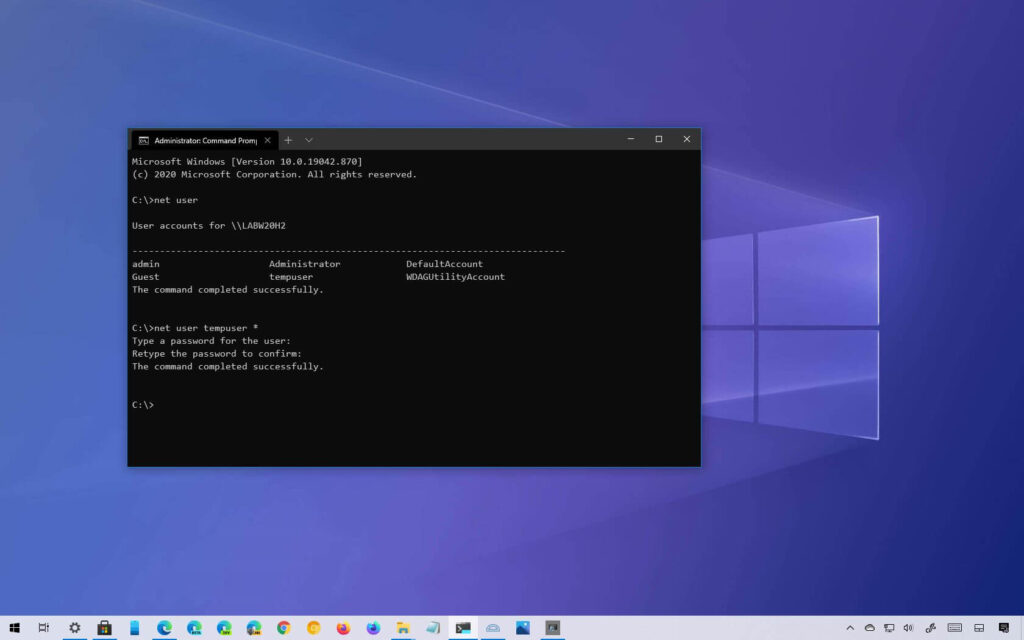
Task: Launch Microsoft Edge stable from taskbar
Action: click(165, 628)
